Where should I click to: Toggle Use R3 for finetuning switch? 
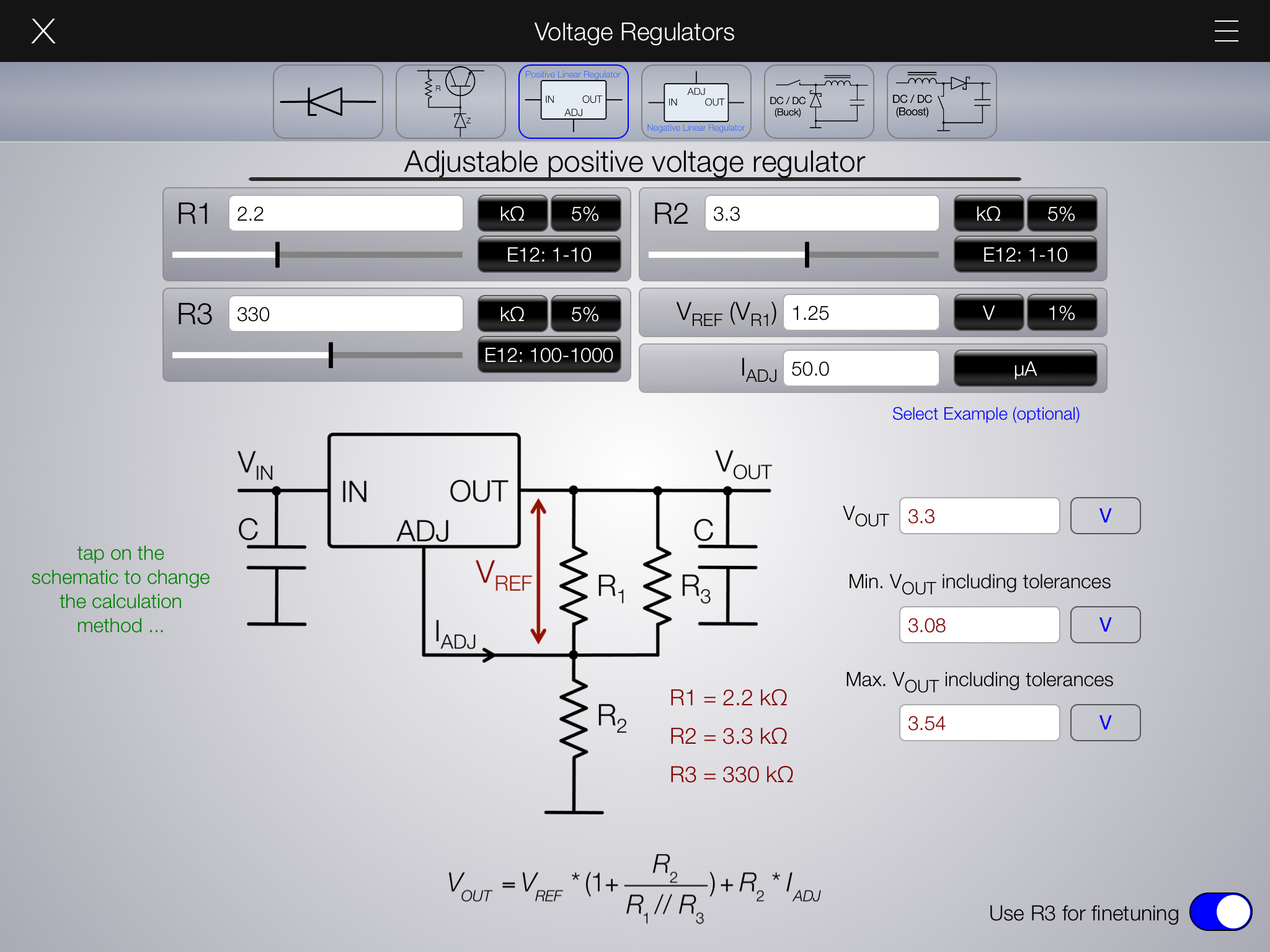point(1220,912)
